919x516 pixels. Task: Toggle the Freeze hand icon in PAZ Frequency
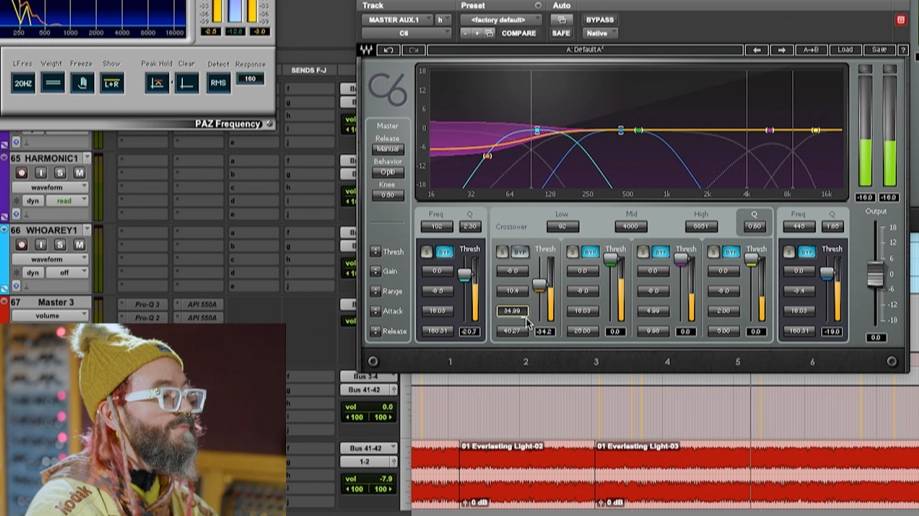coord(82,83)
